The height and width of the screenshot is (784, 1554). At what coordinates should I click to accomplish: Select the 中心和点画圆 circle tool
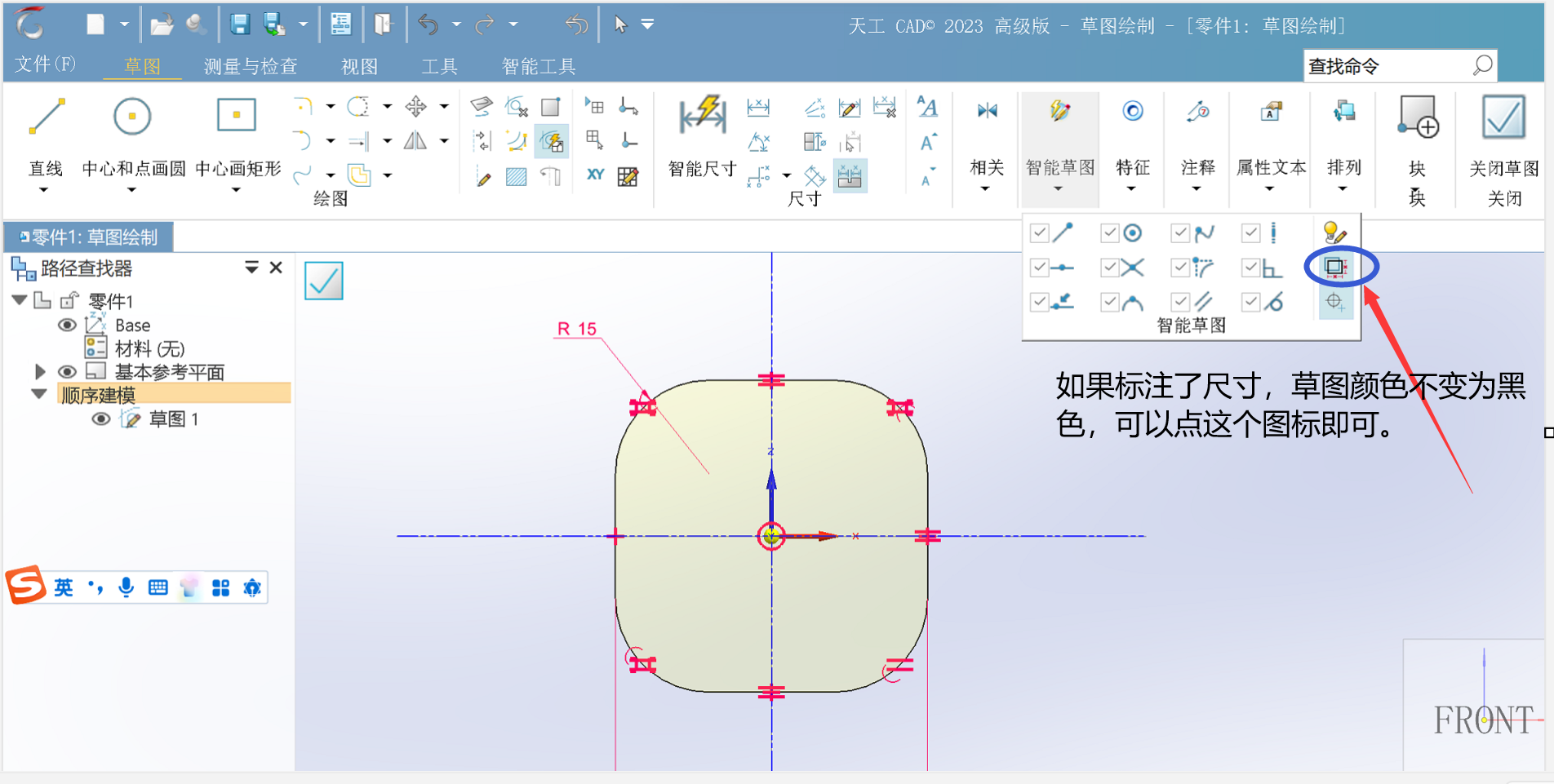click(x=132, y=116)
